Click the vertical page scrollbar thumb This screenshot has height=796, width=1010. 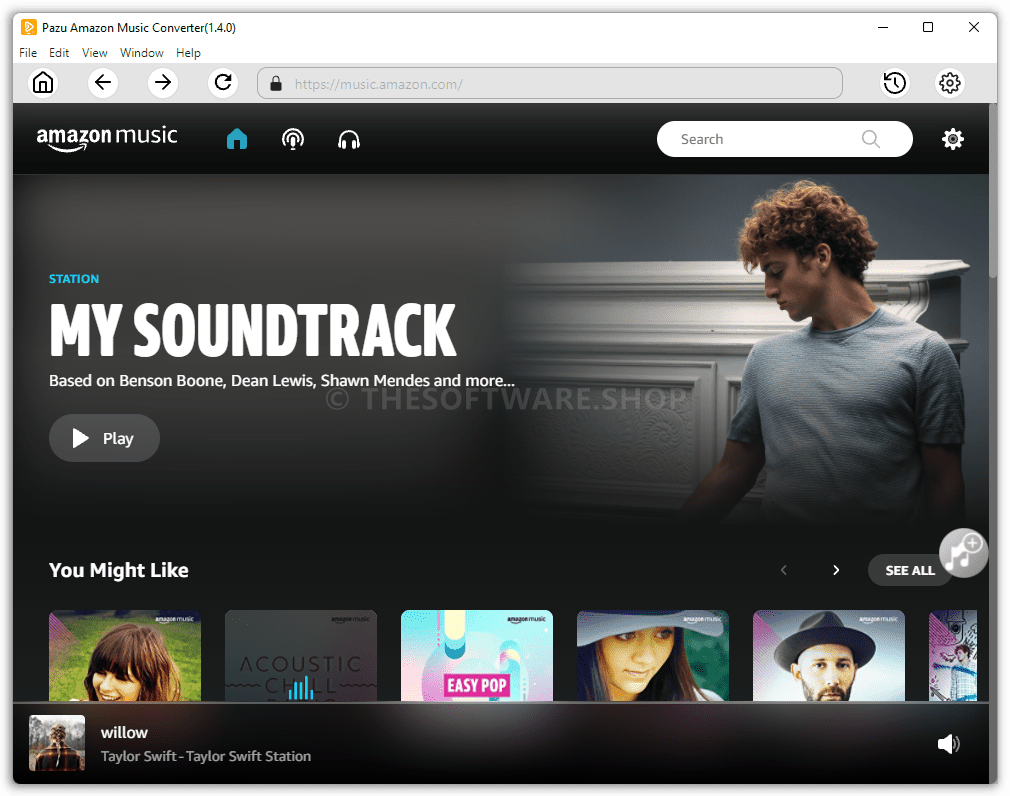[993, 193]
